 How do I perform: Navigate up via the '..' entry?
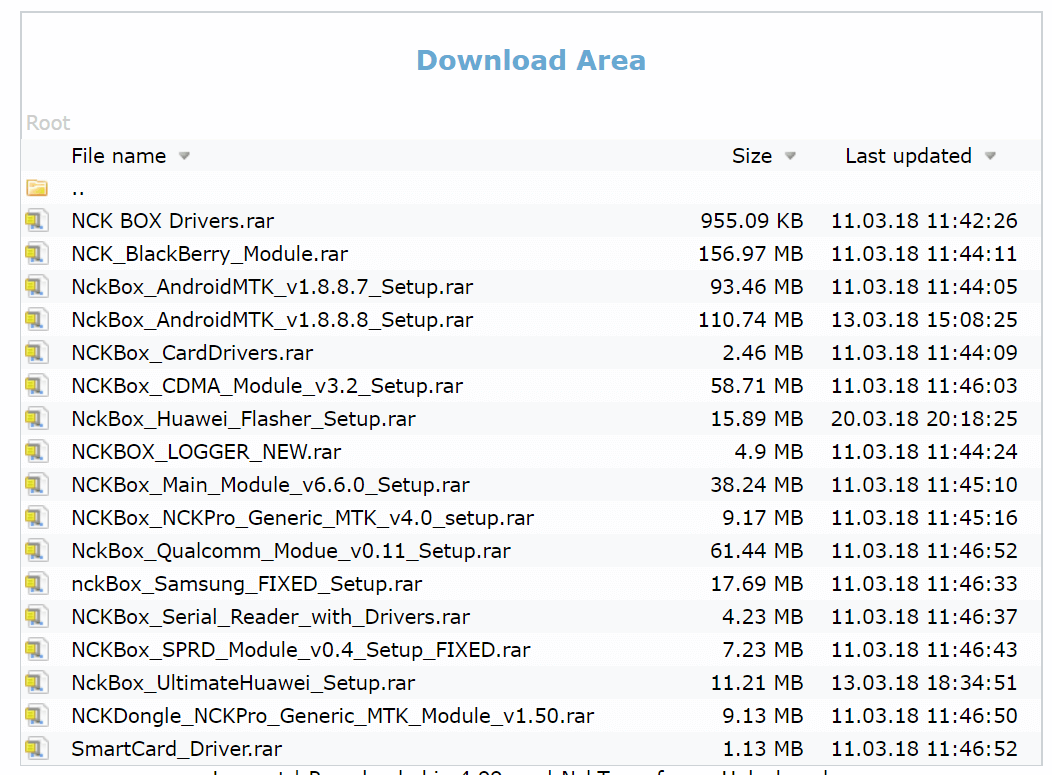click(x=78, y=188)
